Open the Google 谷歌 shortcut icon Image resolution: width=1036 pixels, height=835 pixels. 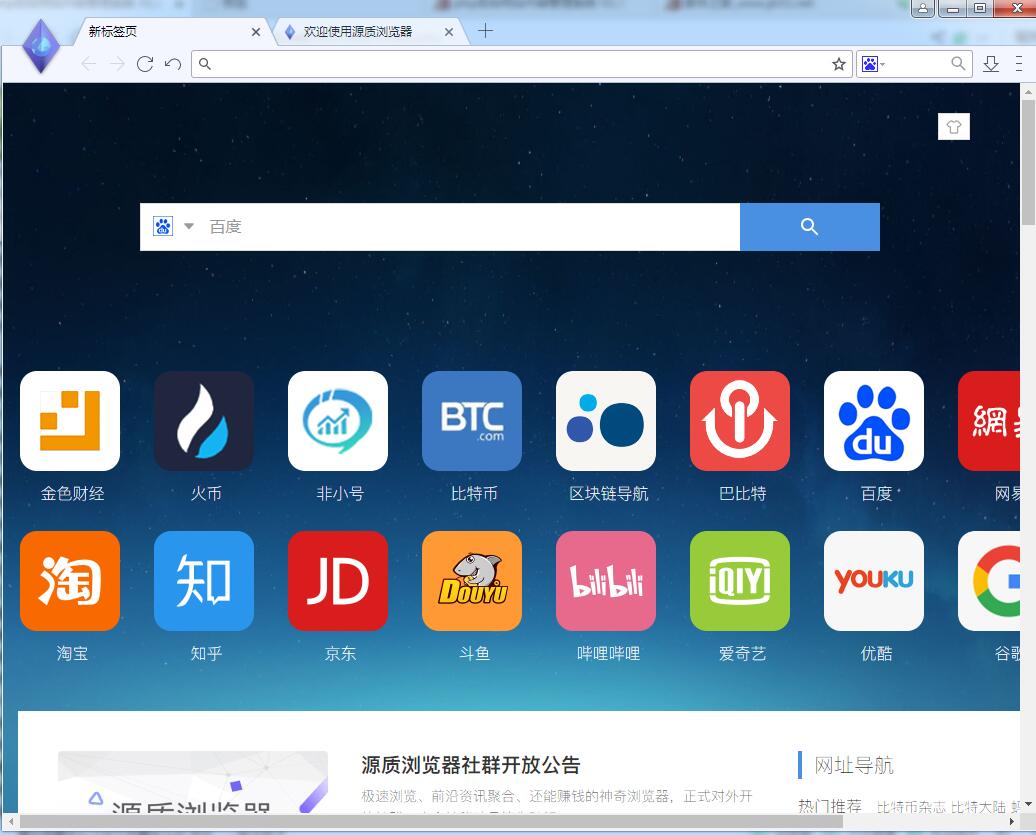pyautogui.click(x=989, y=581)
